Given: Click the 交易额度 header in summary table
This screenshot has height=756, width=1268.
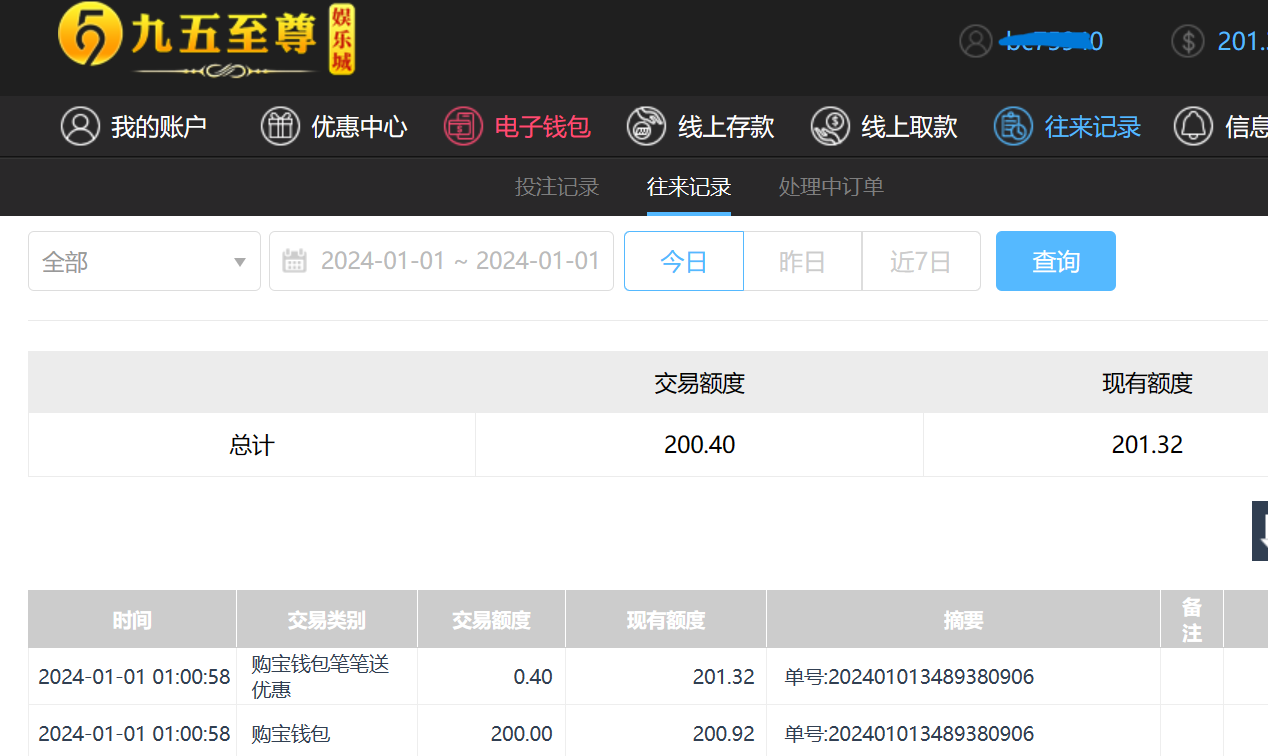Looking at the screenshot, I should tap(700, 383).
